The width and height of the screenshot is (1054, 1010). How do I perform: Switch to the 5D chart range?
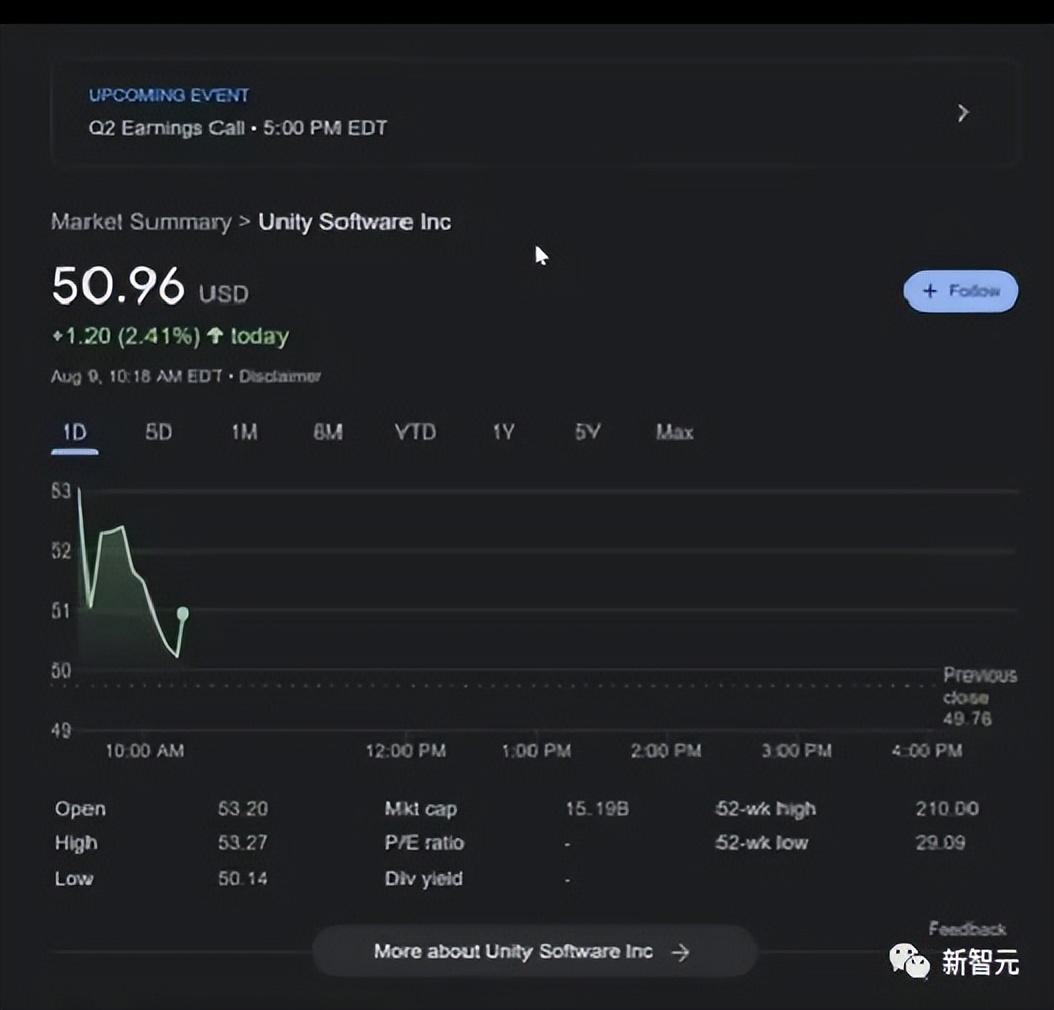click(159, 432)
